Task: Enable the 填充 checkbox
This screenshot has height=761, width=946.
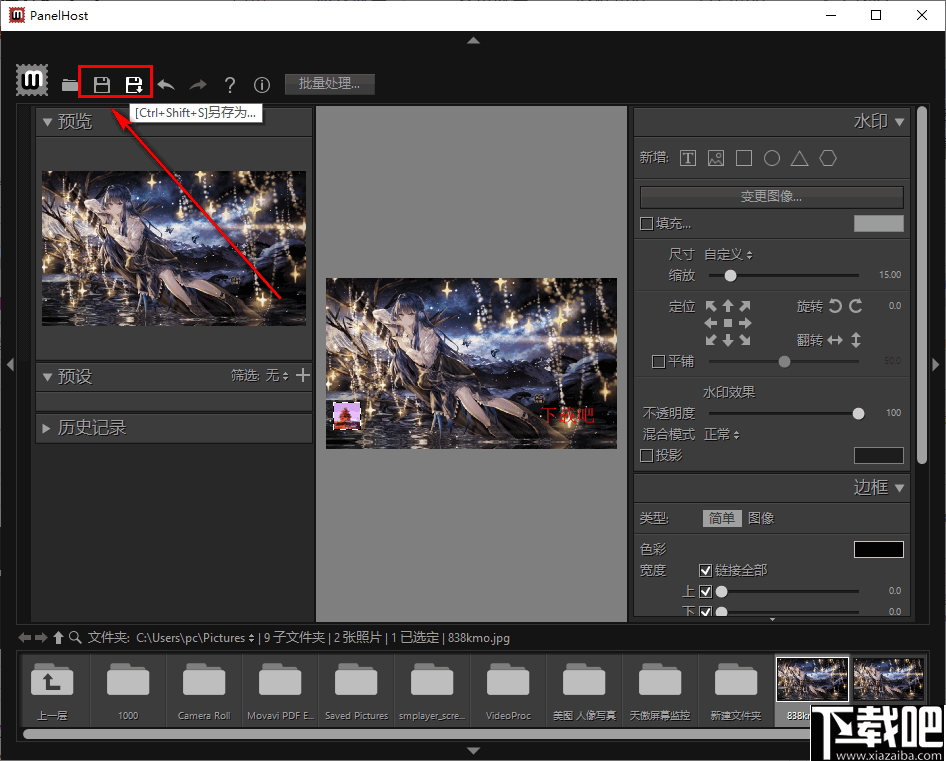Action: 647,223
